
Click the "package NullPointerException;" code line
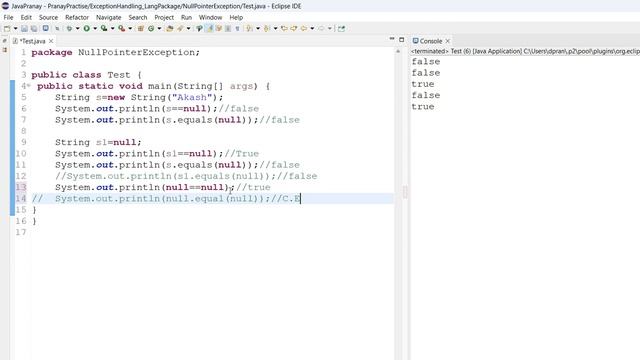116,53
